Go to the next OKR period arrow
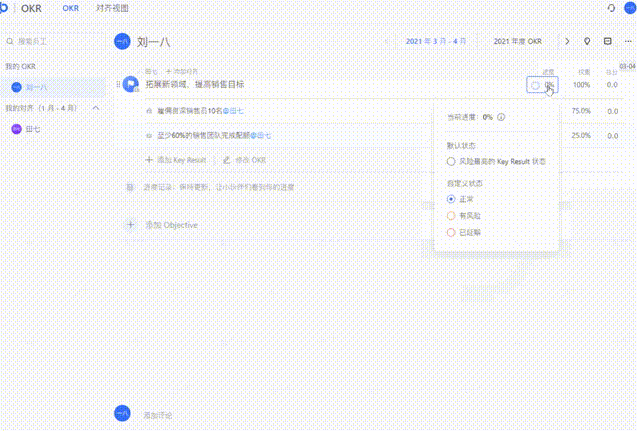The image size is (637, 431). click(567, 41)
